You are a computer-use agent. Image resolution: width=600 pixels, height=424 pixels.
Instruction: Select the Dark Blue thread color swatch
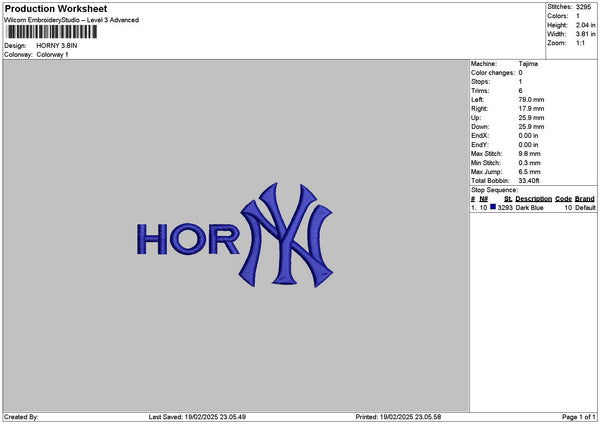click(x=493, y=207)
